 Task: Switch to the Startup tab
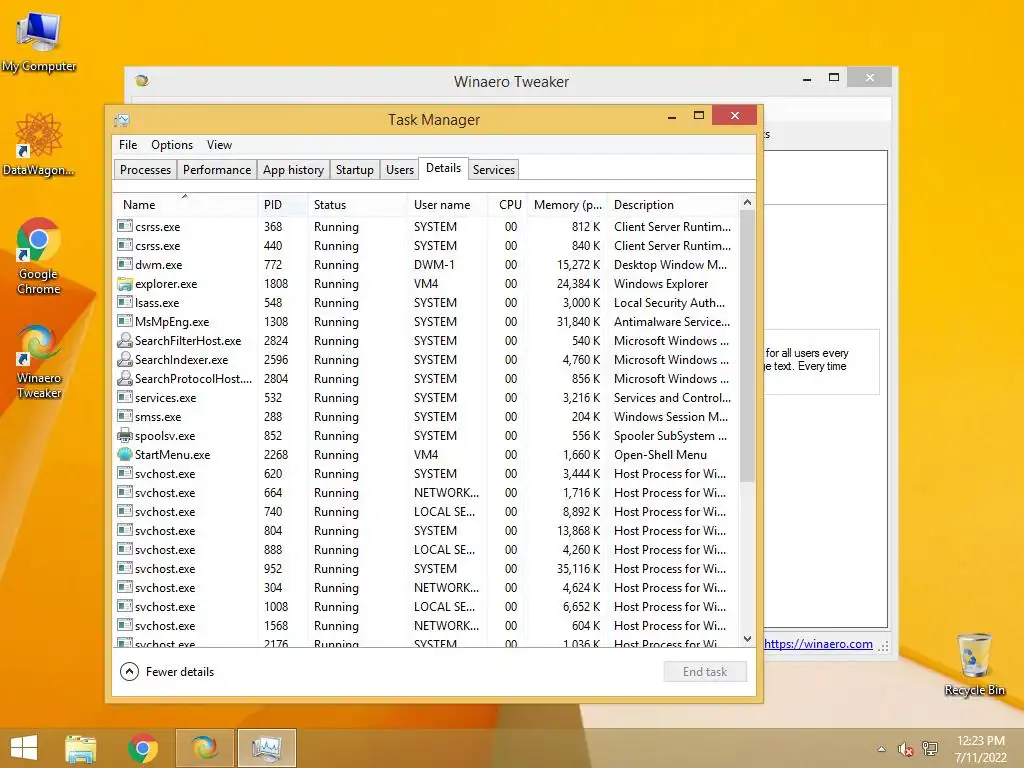pyautogui.click(x=355, y=170)
